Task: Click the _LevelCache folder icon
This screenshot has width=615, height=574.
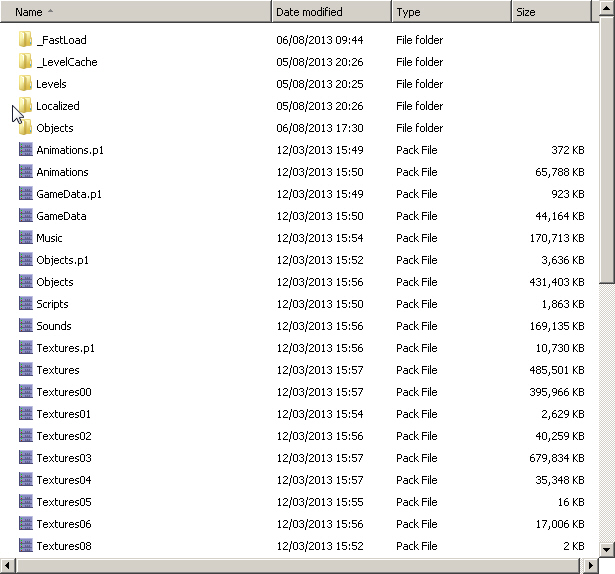Action: (25, 62)
